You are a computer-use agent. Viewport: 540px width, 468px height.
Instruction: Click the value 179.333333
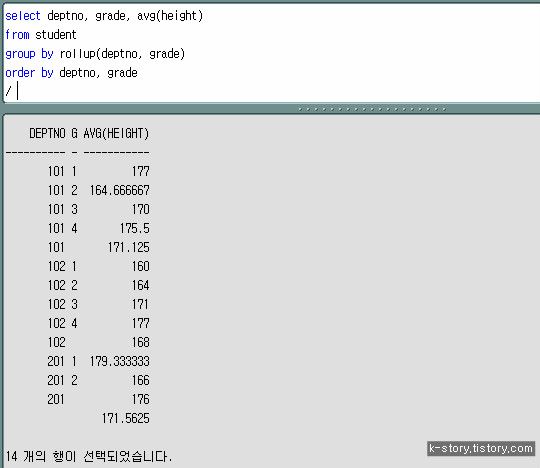point(120,361)
